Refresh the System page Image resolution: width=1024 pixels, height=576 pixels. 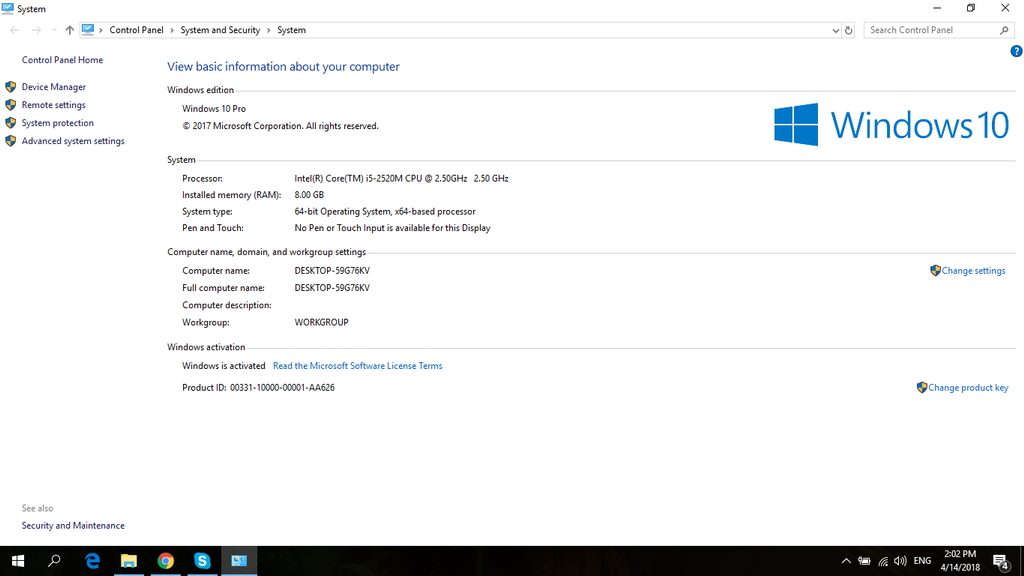coord(848,30)
